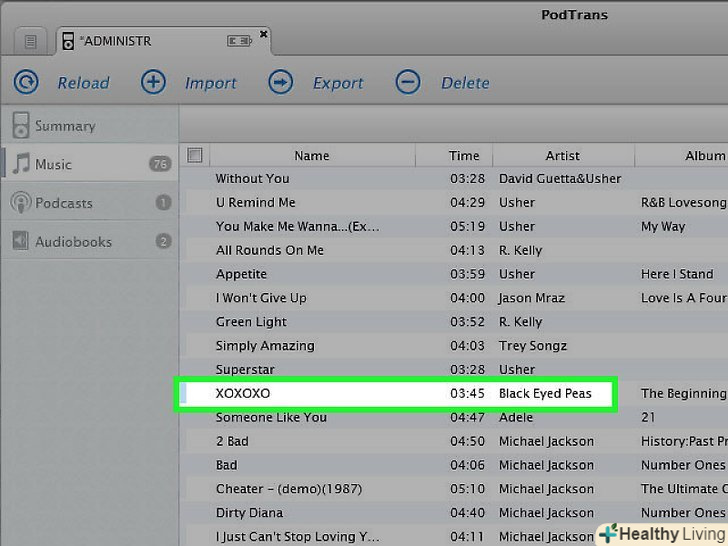
Task: Click time 05:19 cell
Action: point(467,227)
